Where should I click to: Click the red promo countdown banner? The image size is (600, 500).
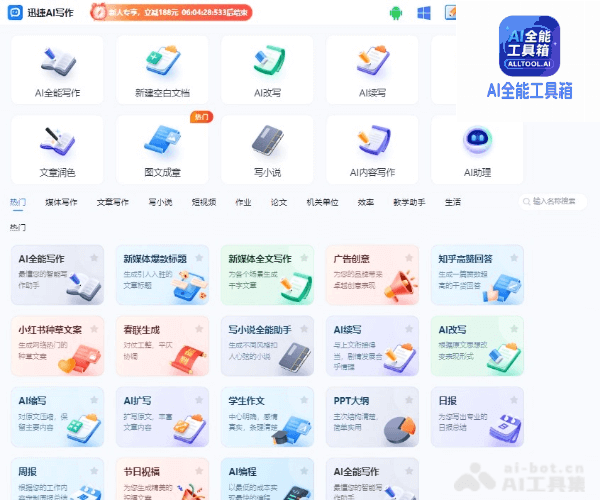click(171, 12)
